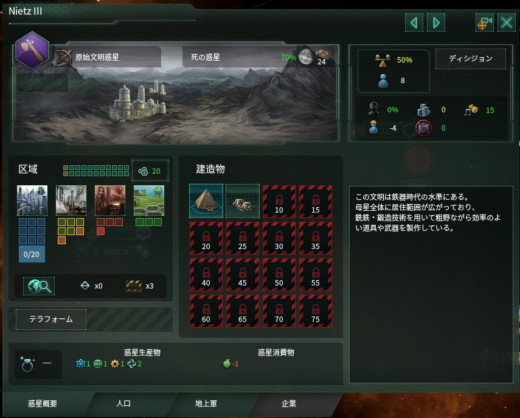Click the ディシジョン button
The height and width of the screenshot is (418, 520).
click(x=470, y=59)
